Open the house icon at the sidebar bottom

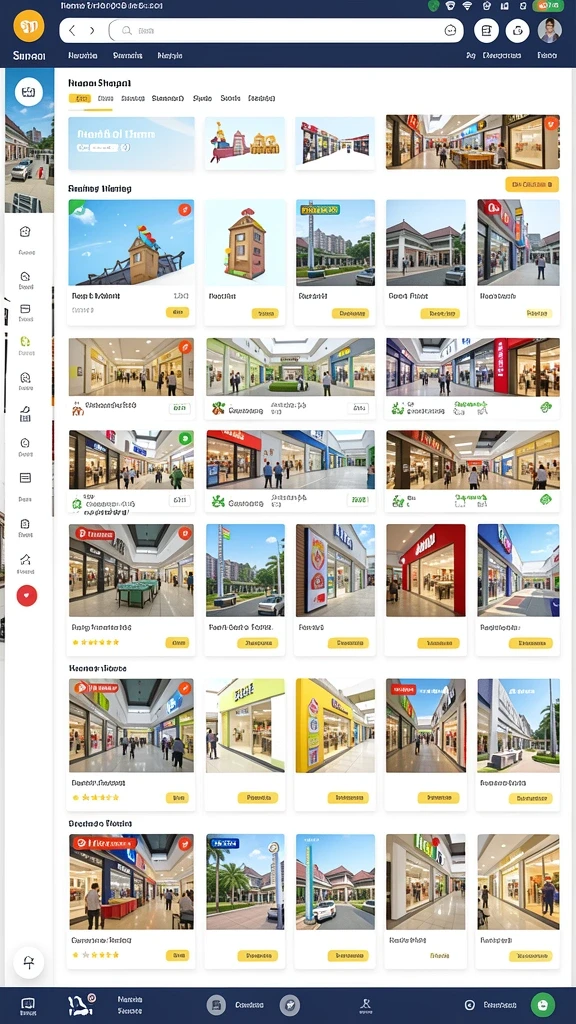click(x=25, y=560)
